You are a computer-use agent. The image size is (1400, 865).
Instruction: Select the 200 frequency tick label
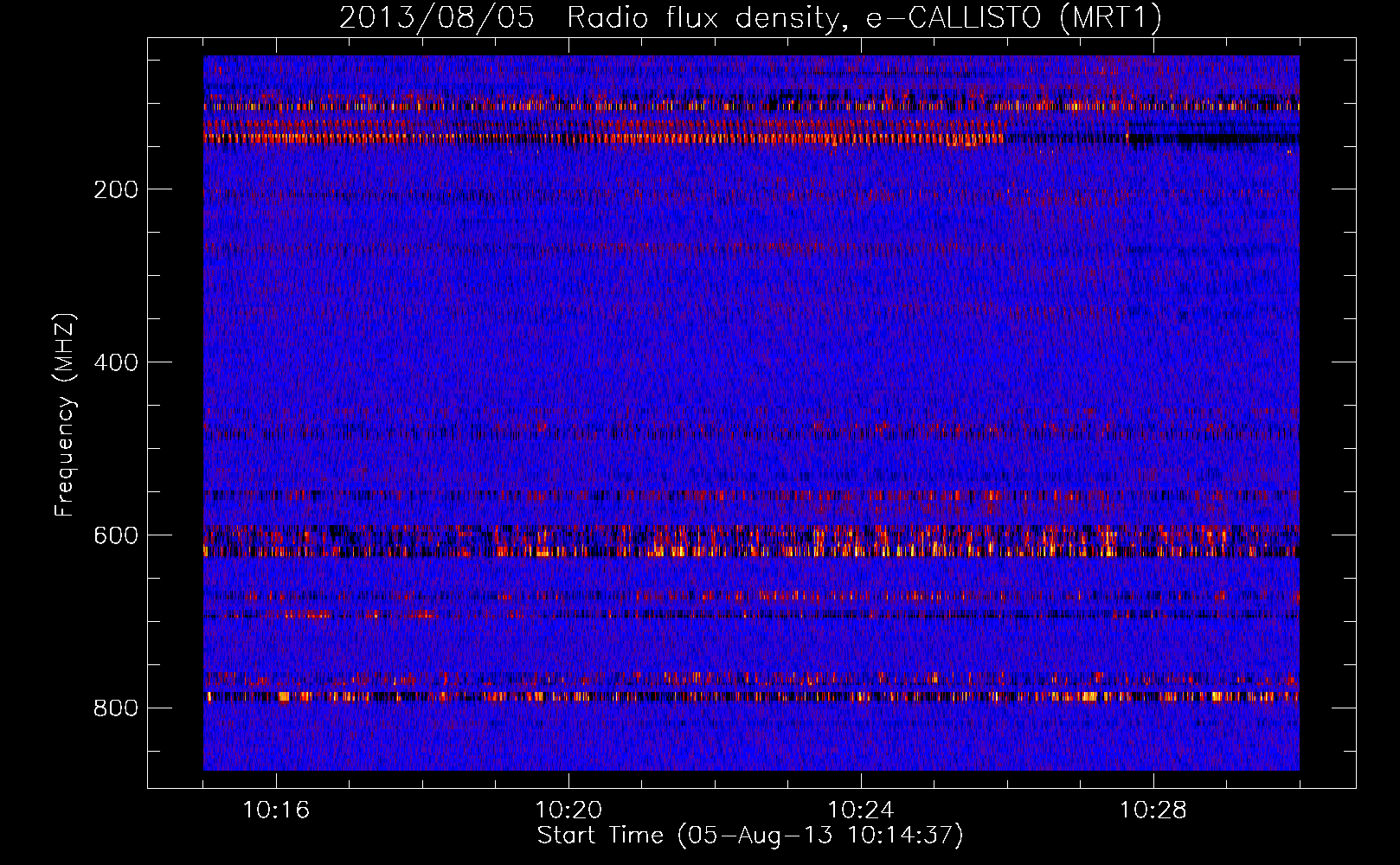pos(116,189)
